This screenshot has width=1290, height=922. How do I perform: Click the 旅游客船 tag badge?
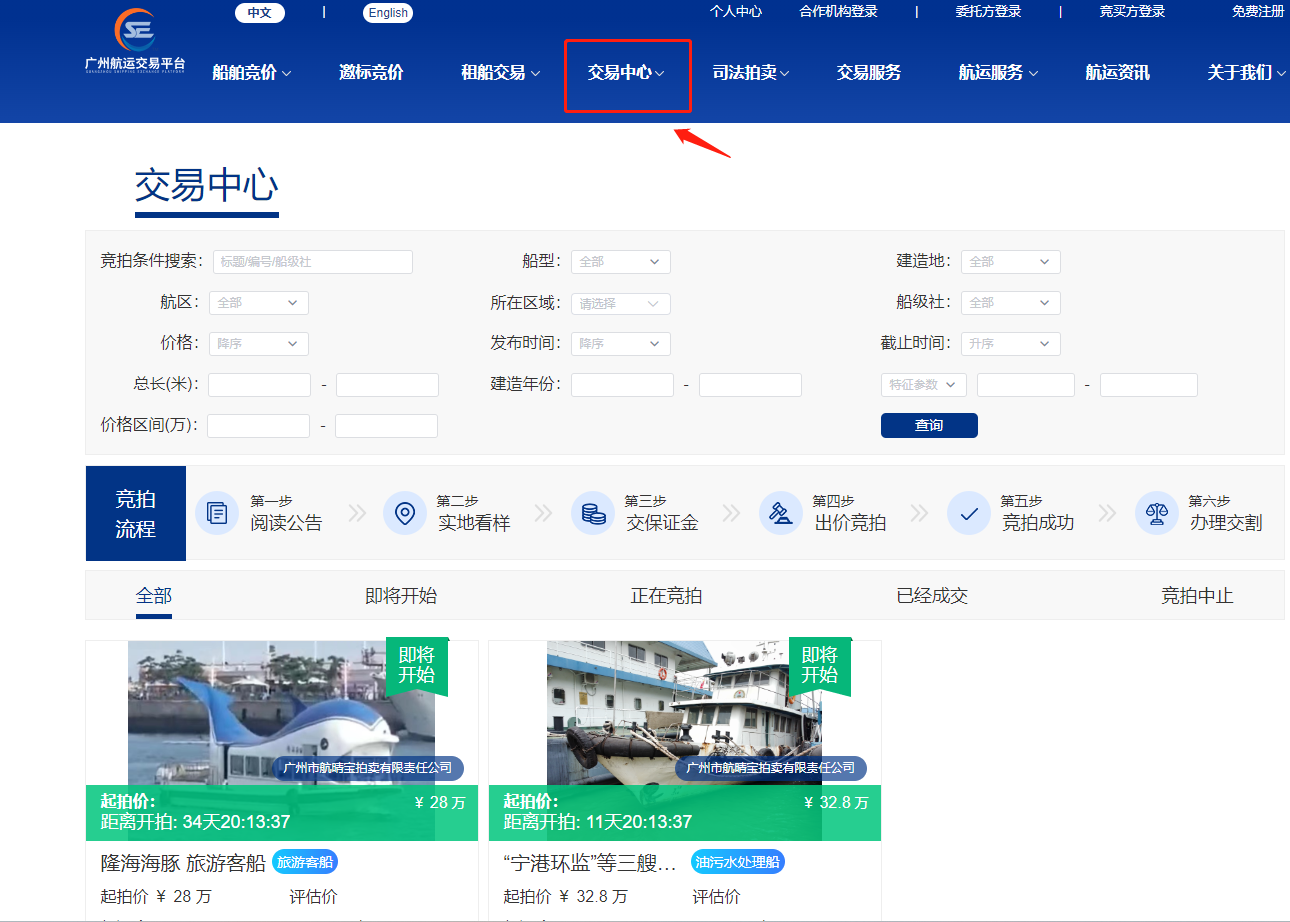pyautogui.click(x=305, y=862)
